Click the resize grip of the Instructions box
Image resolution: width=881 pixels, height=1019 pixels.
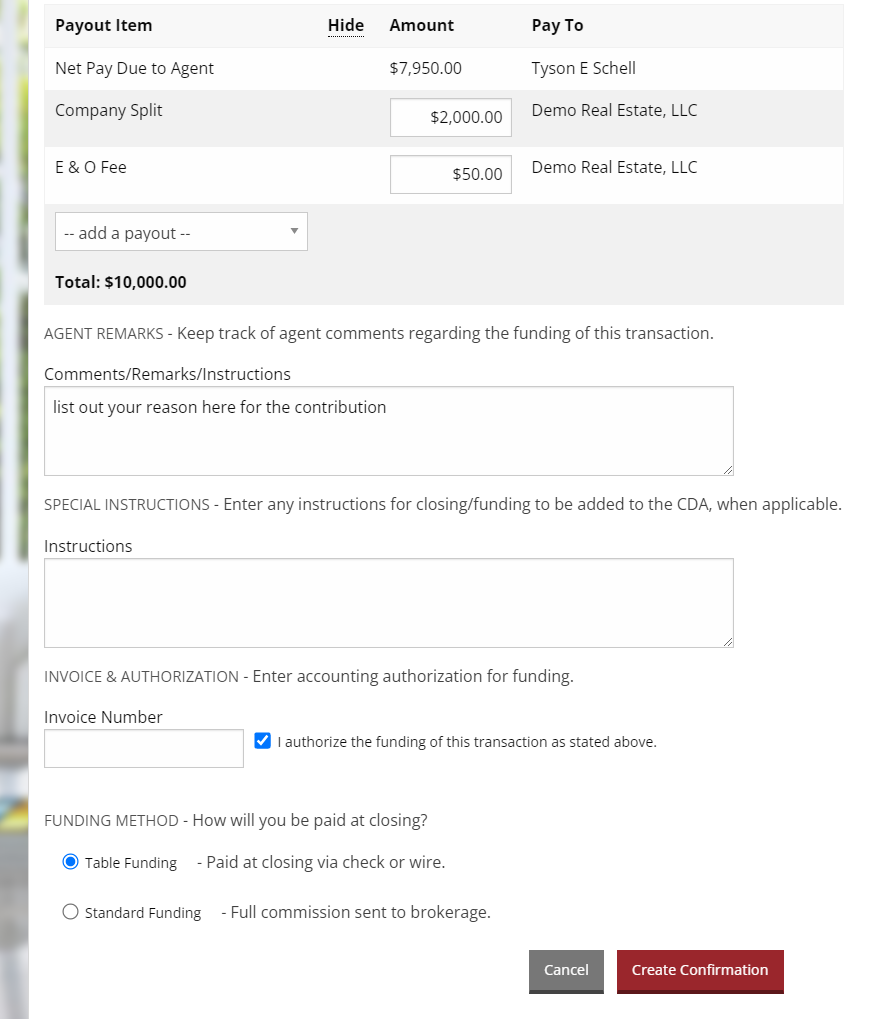[x=728, y=642]
